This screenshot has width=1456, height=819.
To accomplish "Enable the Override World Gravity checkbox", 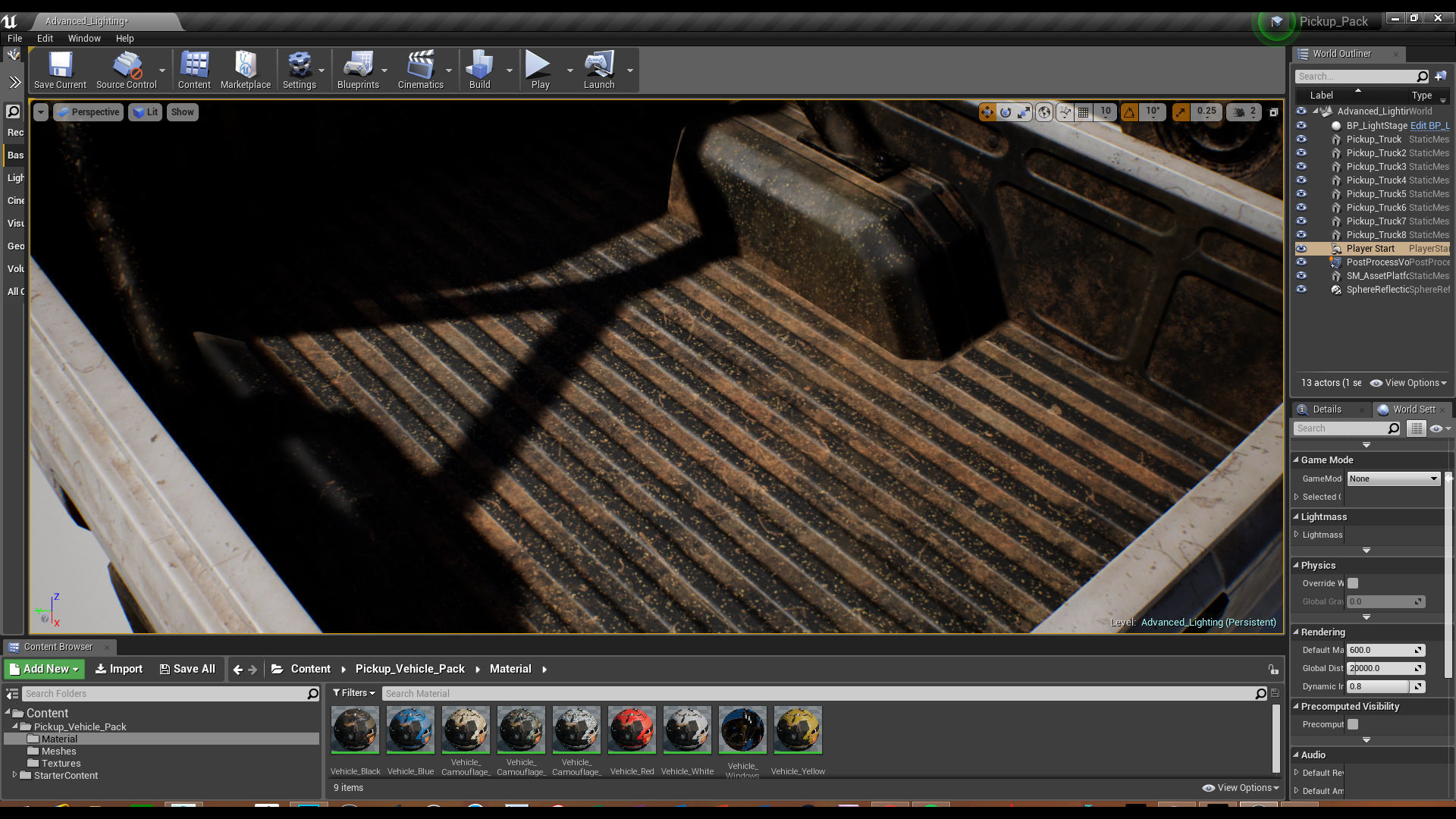I will pyautogui.click(x=1353, y=583).
